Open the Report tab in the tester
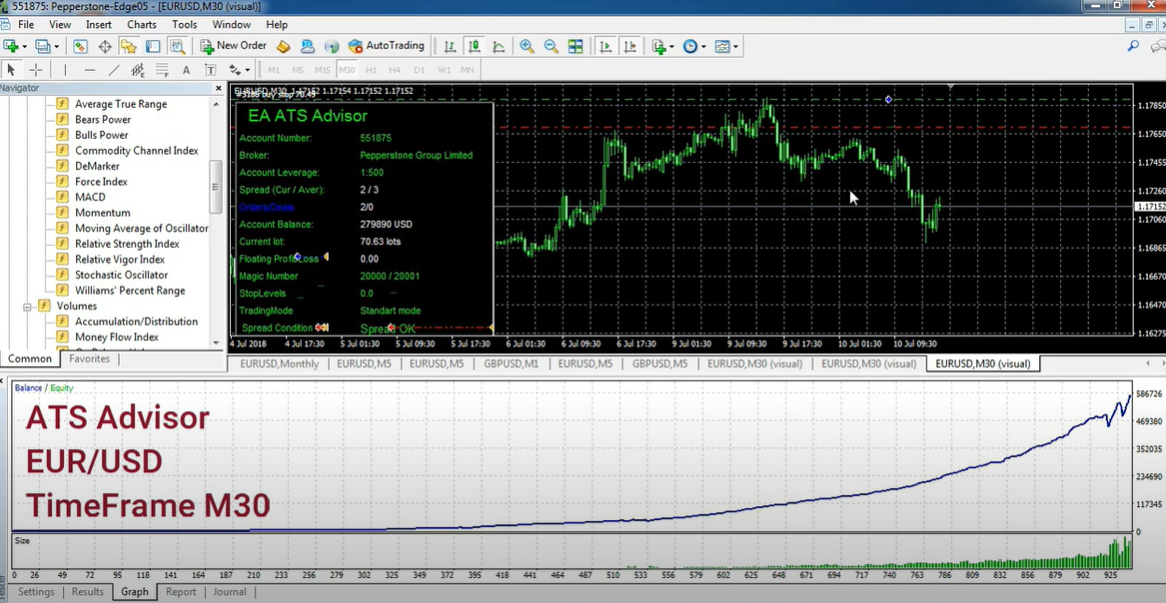 [x=180, y=591]
